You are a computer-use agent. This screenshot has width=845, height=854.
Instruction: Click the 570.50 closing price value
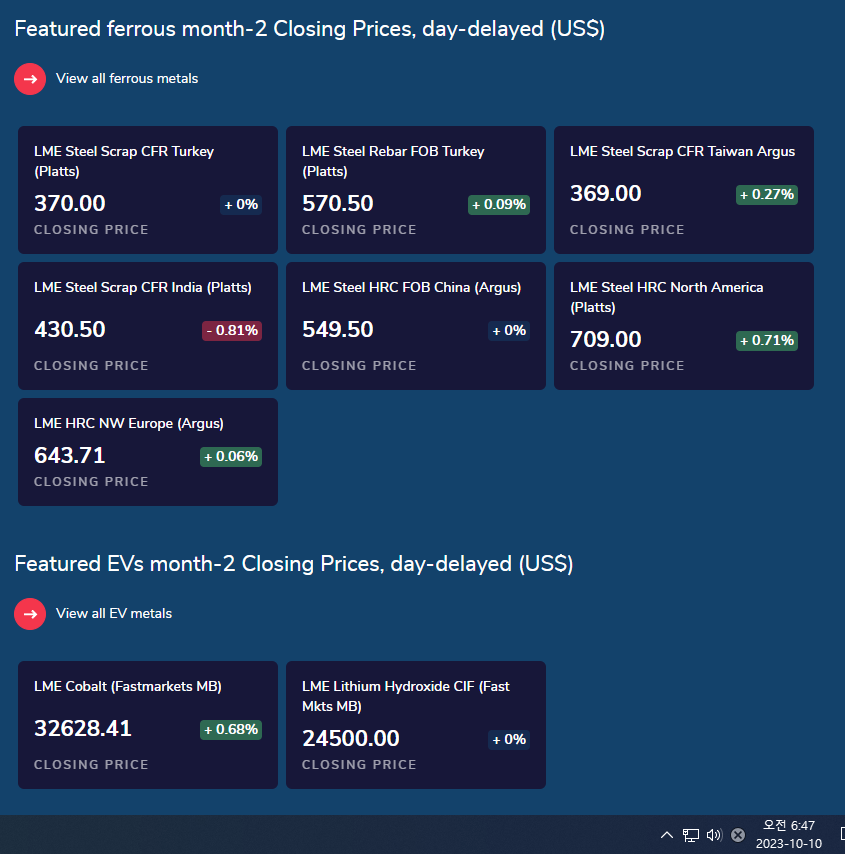[338, 204]
